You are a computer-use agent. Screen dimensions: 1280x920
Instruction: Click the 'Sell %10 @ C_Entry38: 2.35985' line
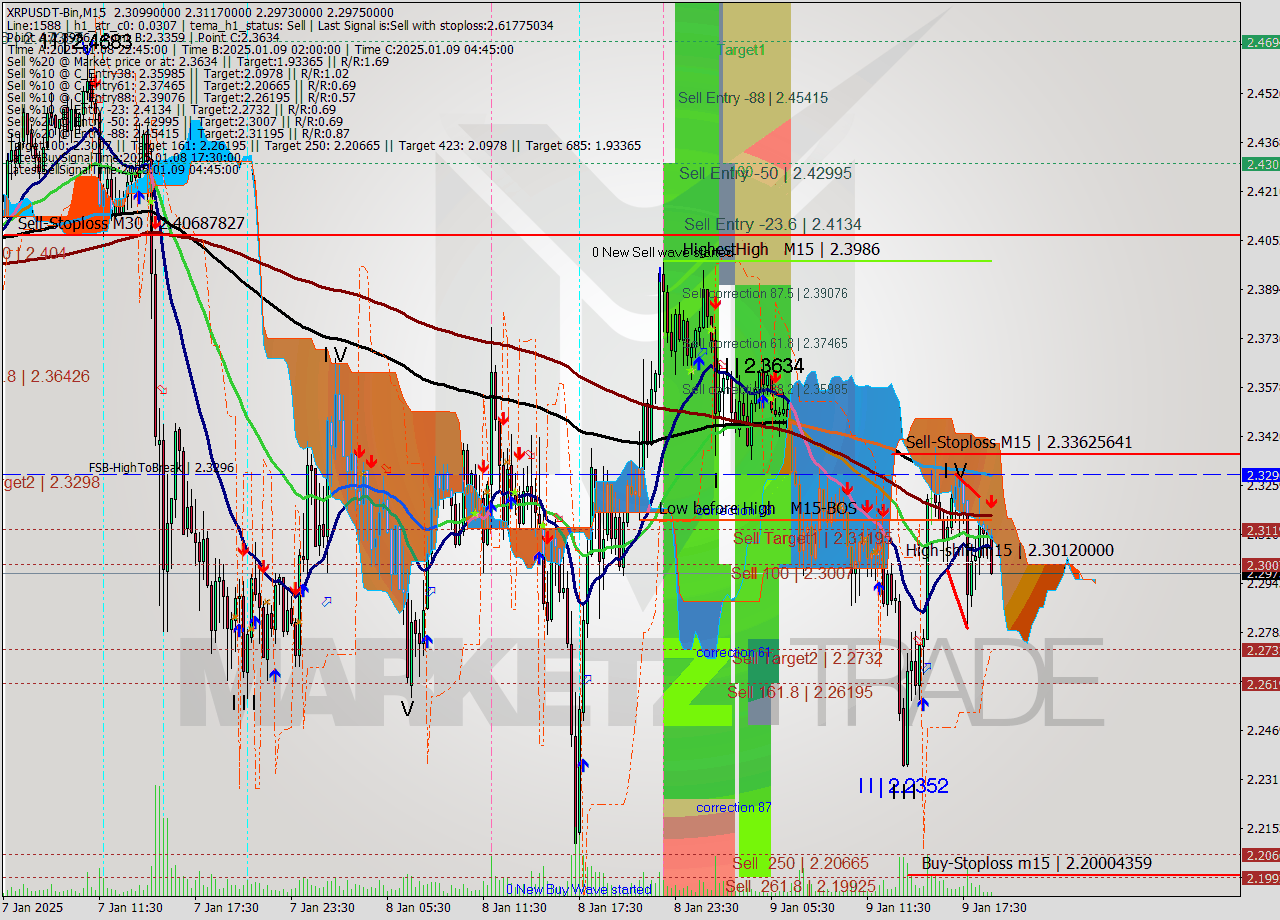(x=178, y=73)
